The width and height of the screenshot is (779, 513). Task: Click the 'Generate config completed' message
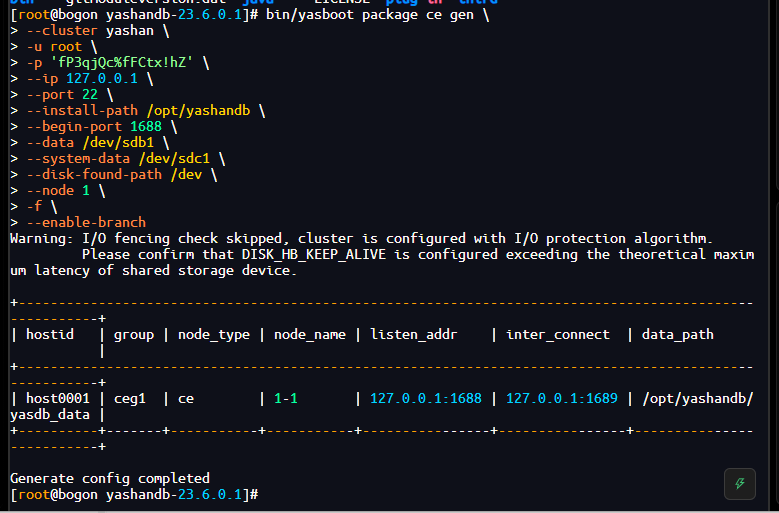110,479
